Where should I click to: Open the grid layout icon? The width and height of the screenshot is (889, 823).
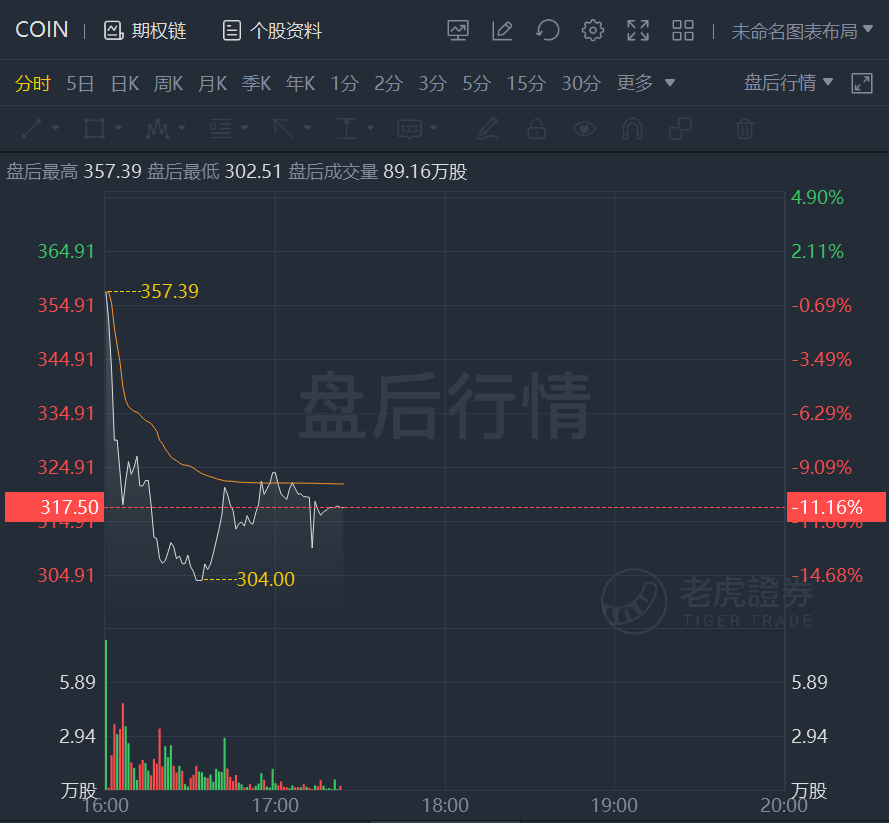[x=683, y=31]
